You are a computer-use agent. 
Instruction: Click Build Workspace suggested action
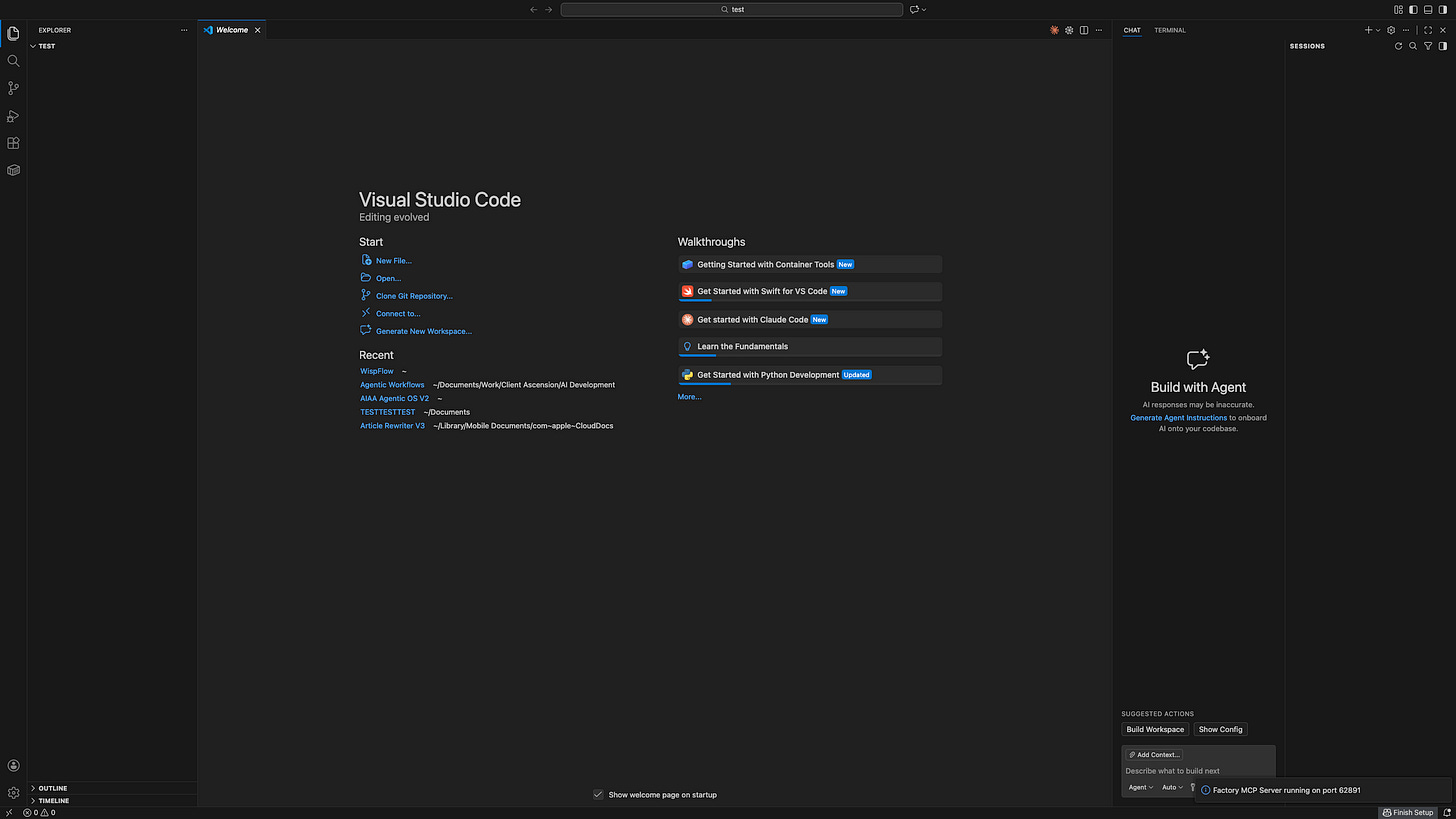pos(1155,729)
